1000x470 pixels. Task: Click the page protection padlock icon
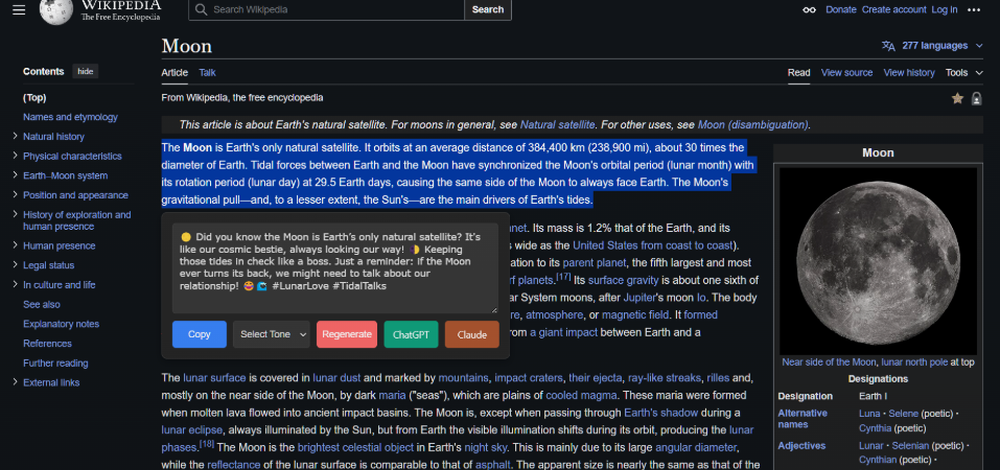coord(976,98)
